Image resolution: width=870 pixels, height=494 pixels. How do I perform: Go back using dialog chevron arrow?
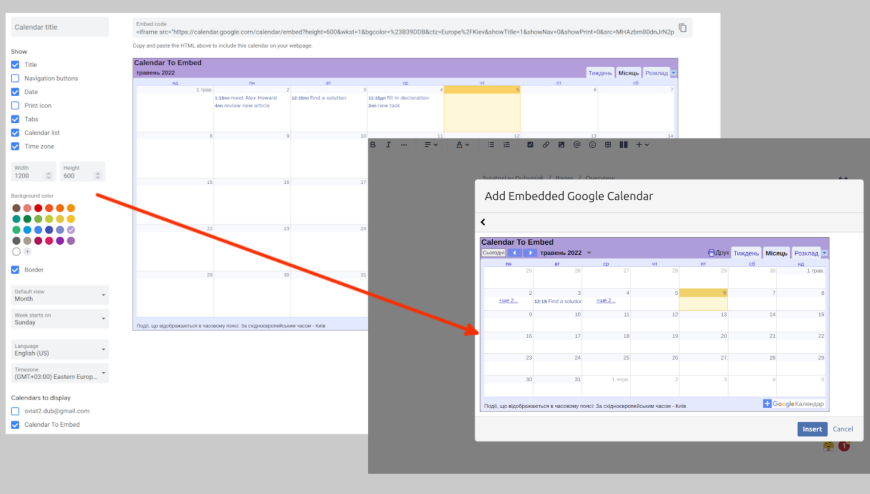(483, 222)
